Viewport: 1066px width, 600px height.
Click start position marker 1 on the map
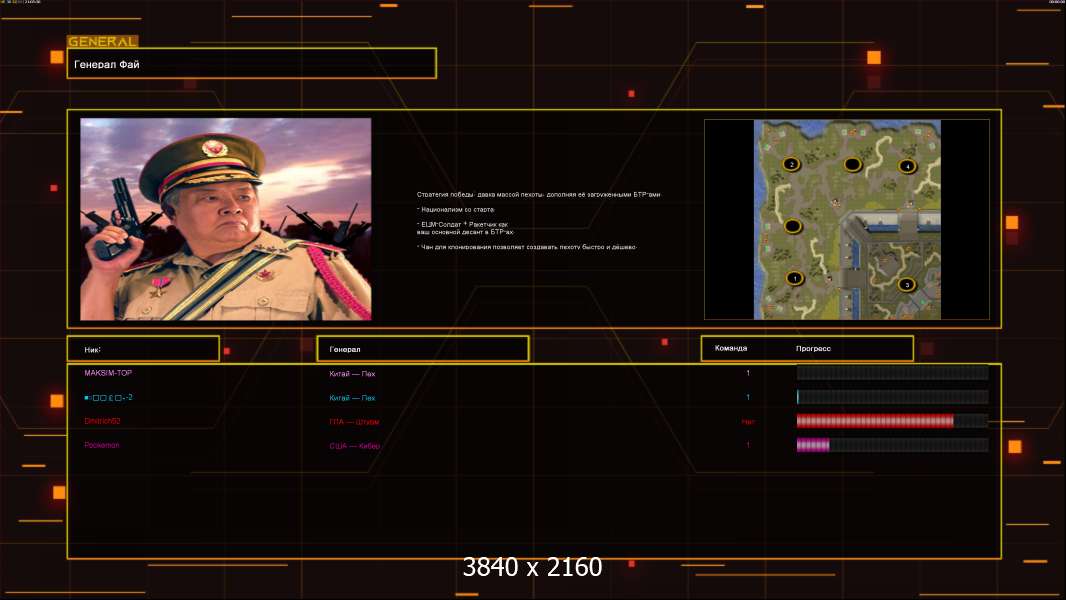(795, 278)
